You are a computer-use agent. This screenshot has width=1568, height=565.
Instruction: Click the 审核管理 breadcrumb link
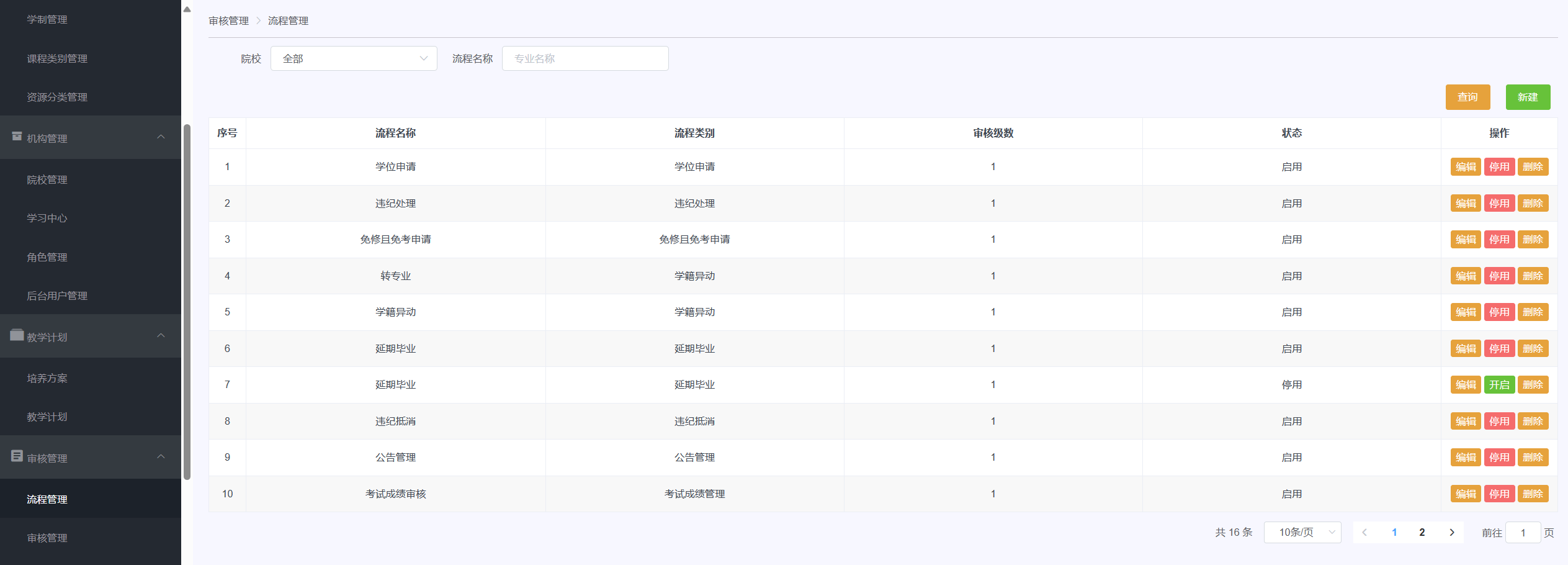pyautogui.click(x=228, y=20)
